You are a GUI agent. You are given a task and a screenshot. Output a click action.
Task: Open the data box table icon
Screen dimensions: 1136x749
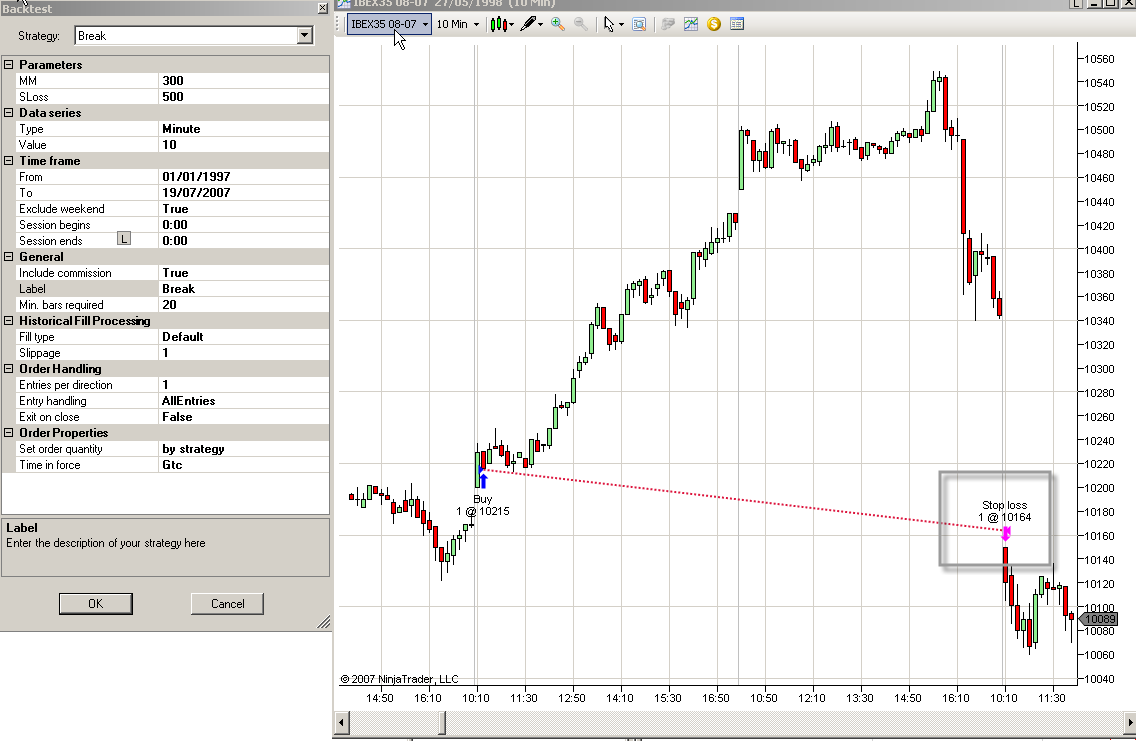tap(738, 24)
